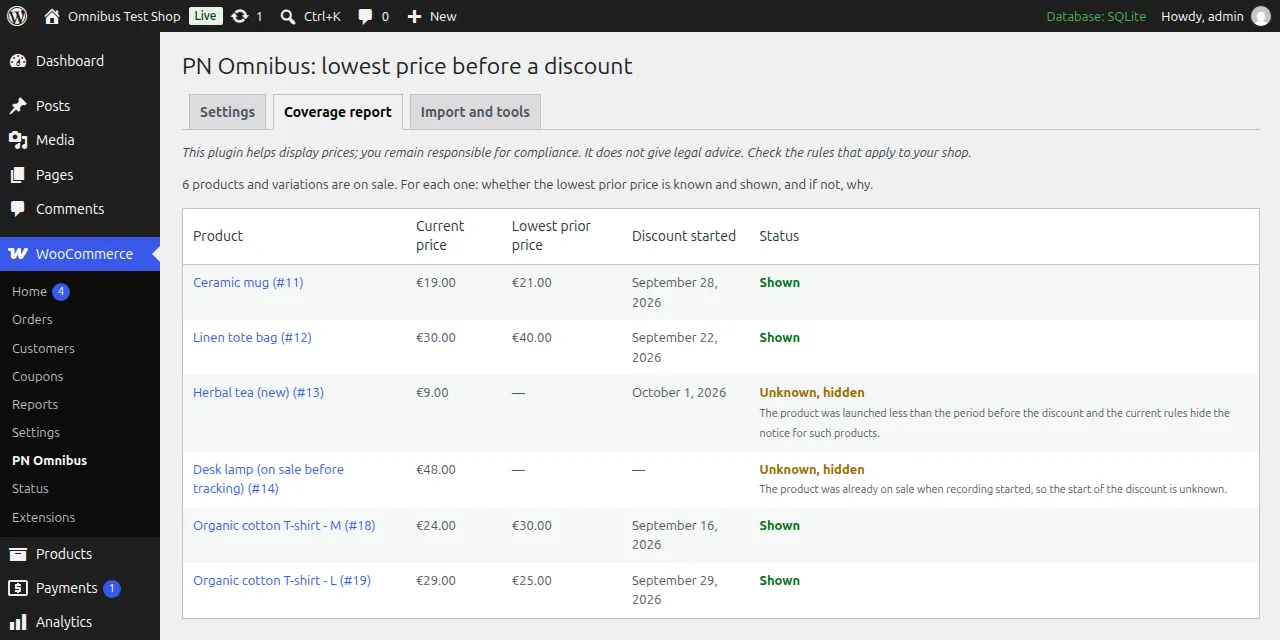Open the Desk lamp (#14) product link
Screen dimensions: 1280x640
tap(268, 479)
